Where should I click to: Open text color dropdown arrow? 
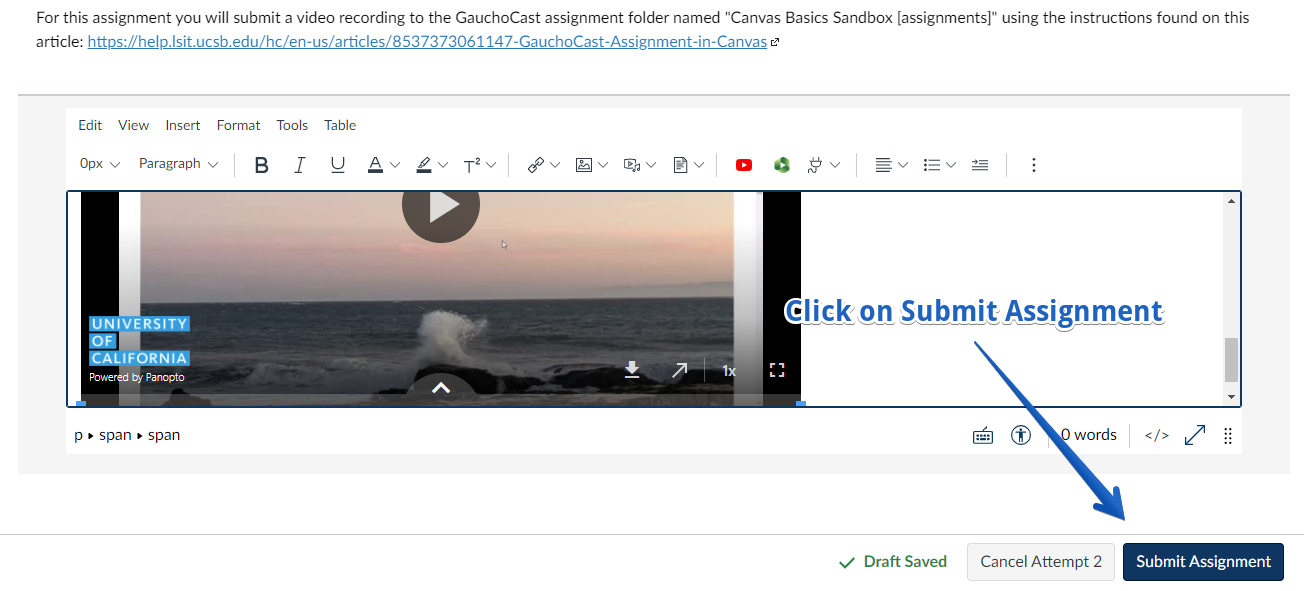click(x=395, y=165)
